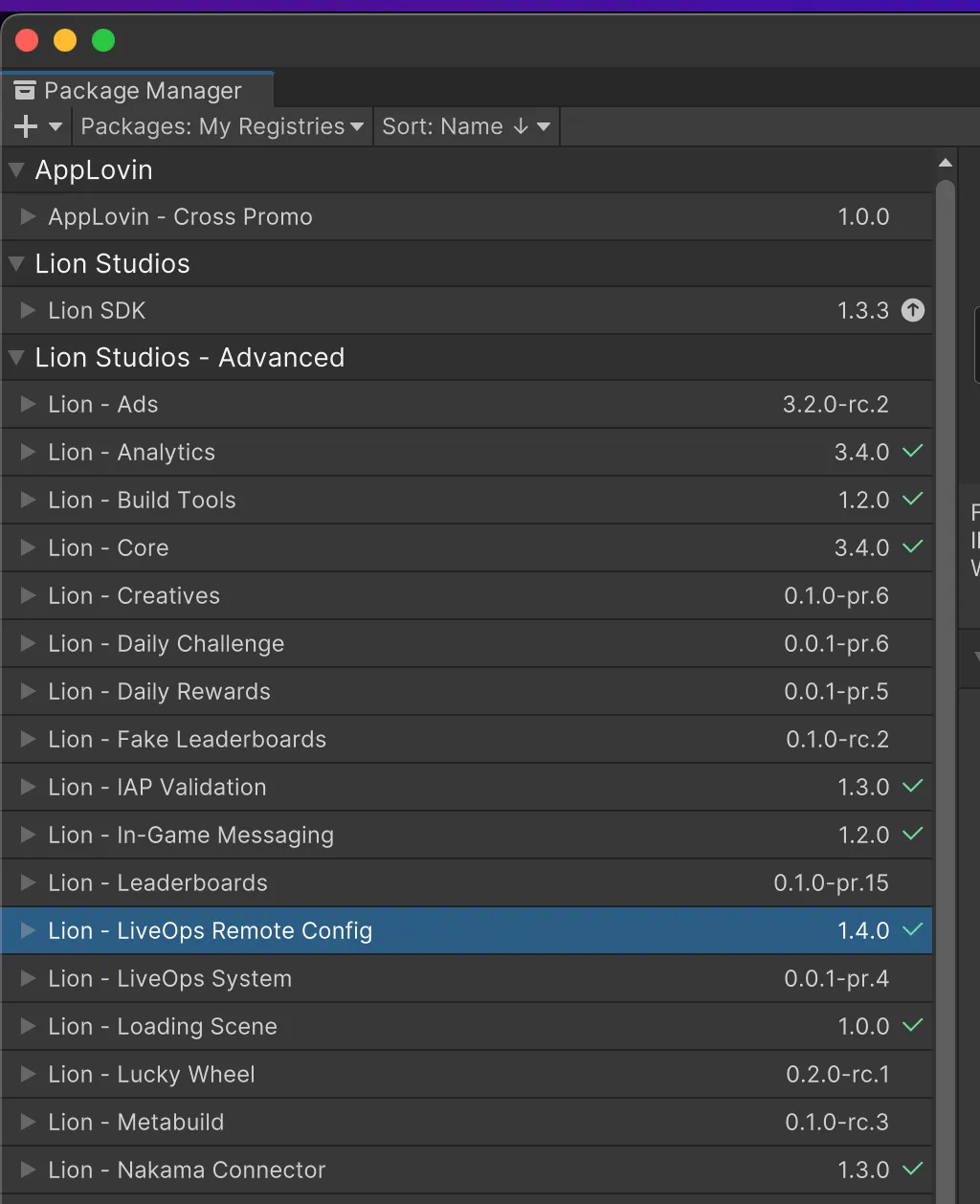
Task: Expand Lion - Loading Scene arrow
Action: tap(29, 1027)
